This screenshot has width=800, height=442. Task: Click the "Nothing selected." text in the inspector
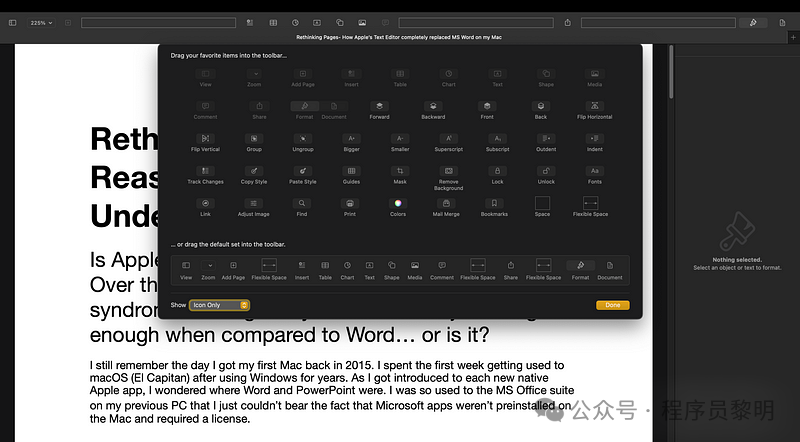pos(737,260)
